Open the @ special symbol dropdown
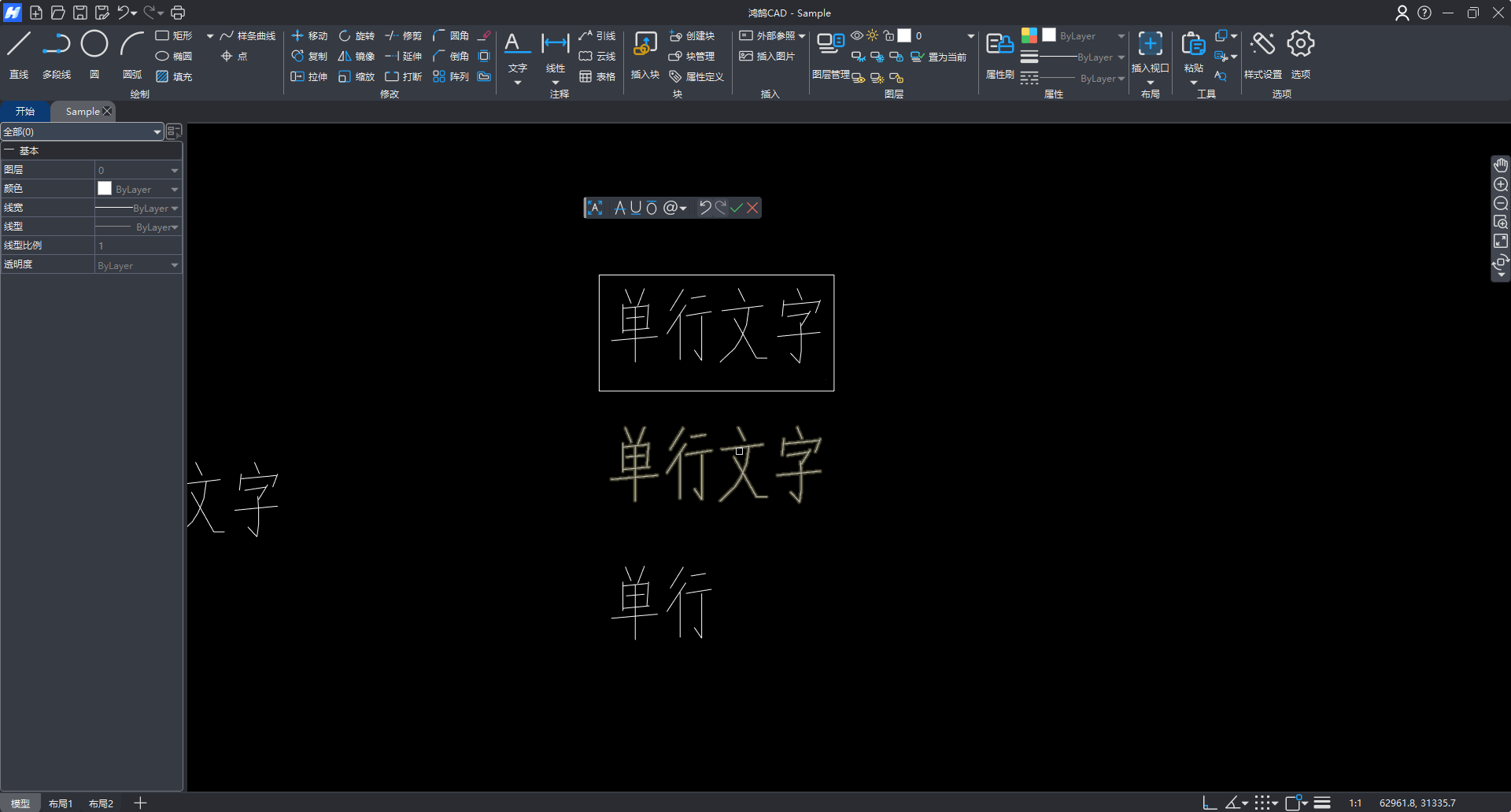The width and height of the screenshot is (1511, 812). tap(674, 208)
